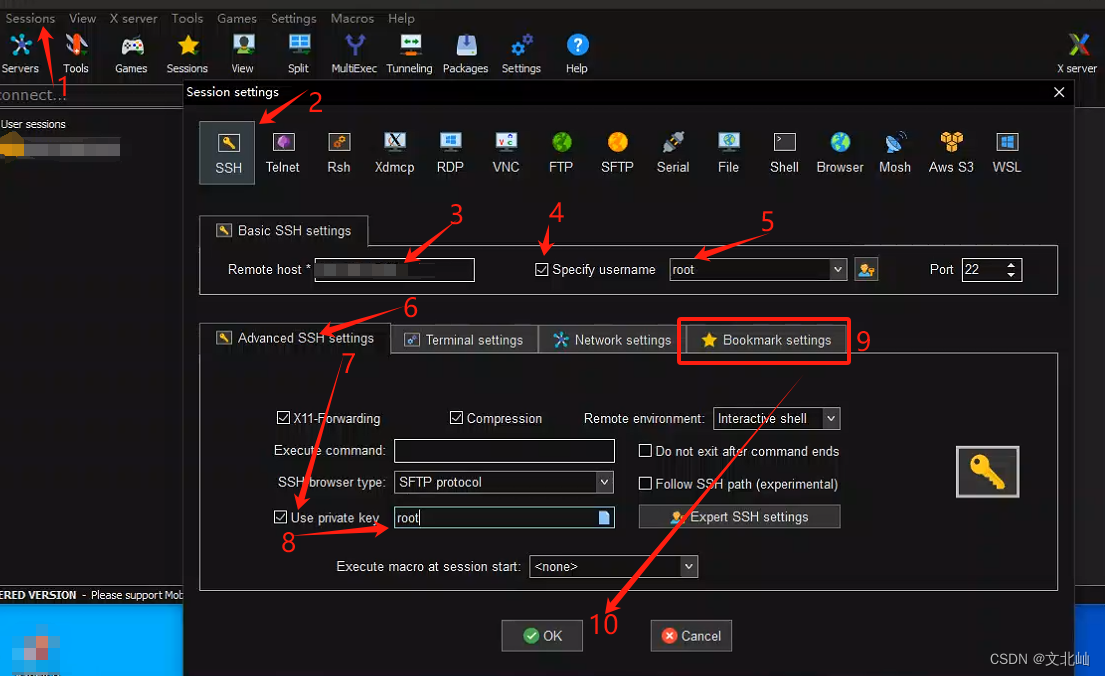Image resolution: width=1105 pixels, height=676 pixels.
Task: Pick the FTP session type
Action: point(561,153)
